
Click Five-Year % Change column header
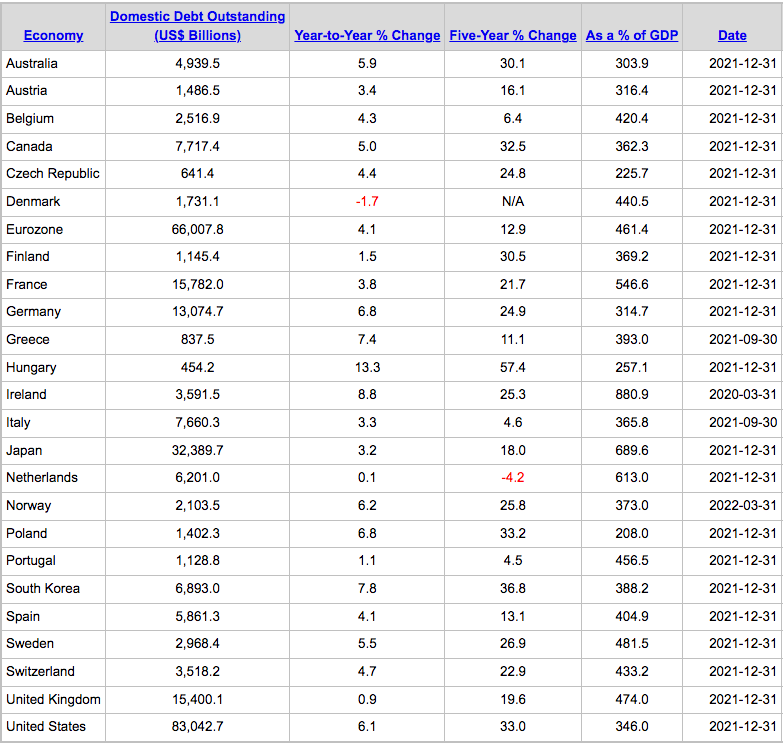[x=513, y=35]
